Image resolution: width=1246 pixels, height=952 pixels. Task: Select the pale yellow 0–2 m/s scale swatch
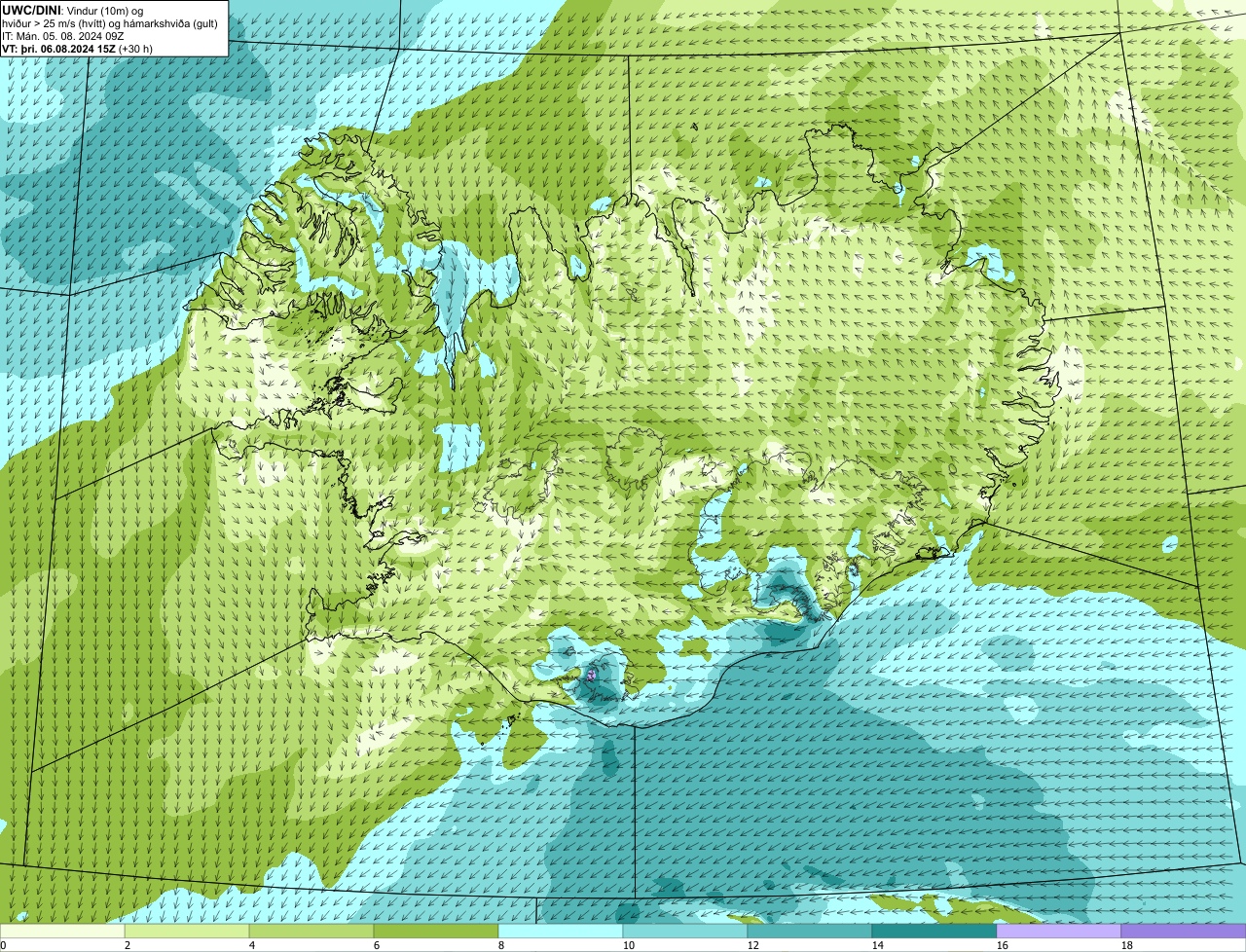[62, 931]
